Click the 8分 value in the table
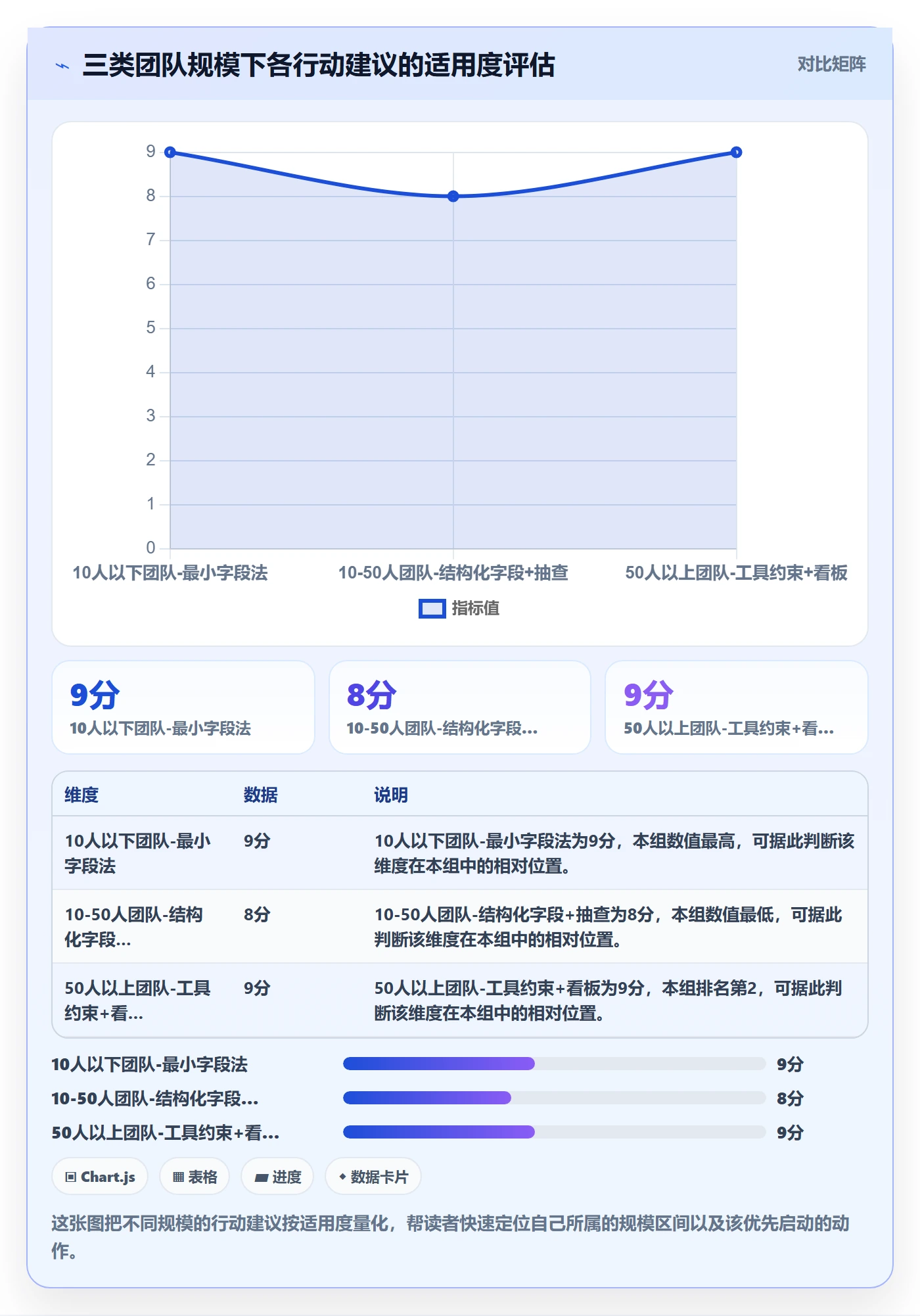This screenshot has width=920, height=1316. point(257,914)
